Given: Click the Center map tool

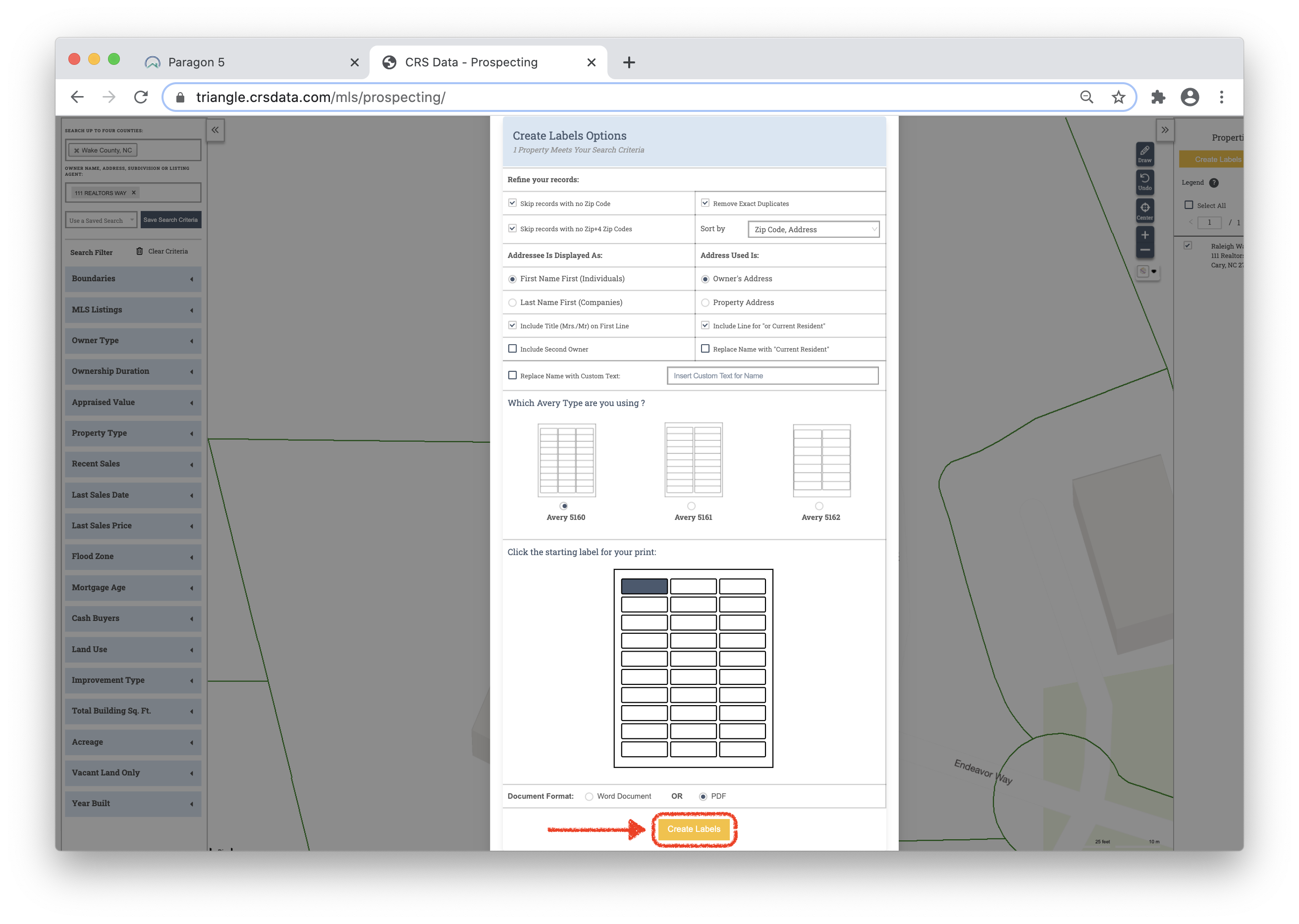Looking at the screenshot, I should coord(1144,210).
